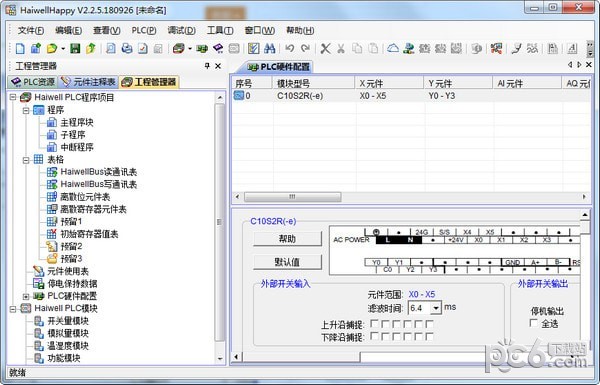Select 停电保持数据 tree item
The image size is (600, 385).
click(x=72, y=284)
